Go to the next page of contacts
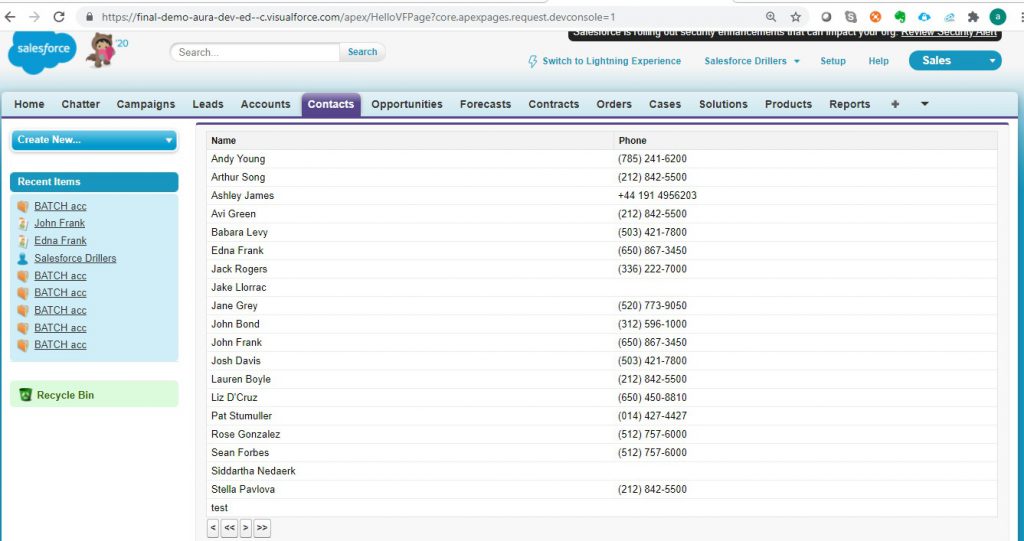This screenshot has height=541, width=1024. click(x=246, y=528)
